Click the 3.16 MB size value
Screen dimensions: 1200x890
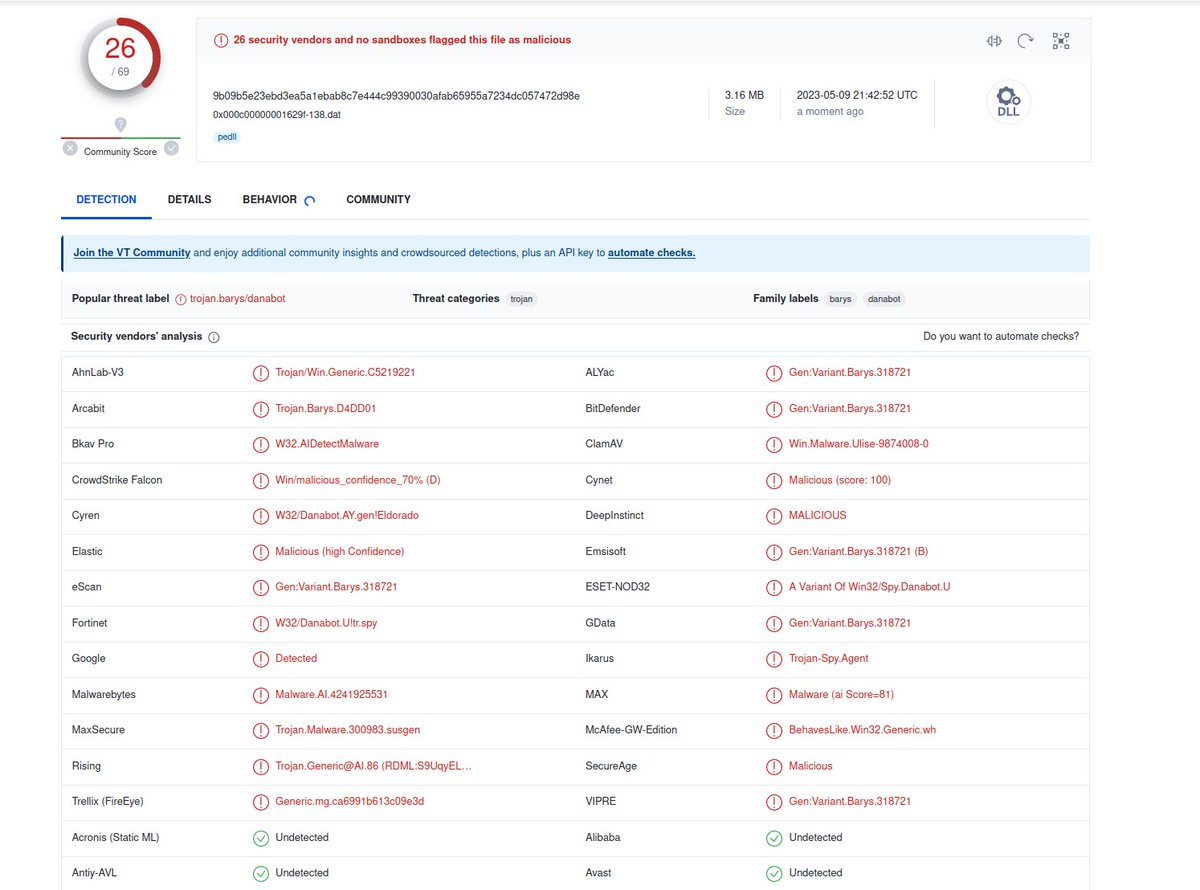(x=744, y=95)
